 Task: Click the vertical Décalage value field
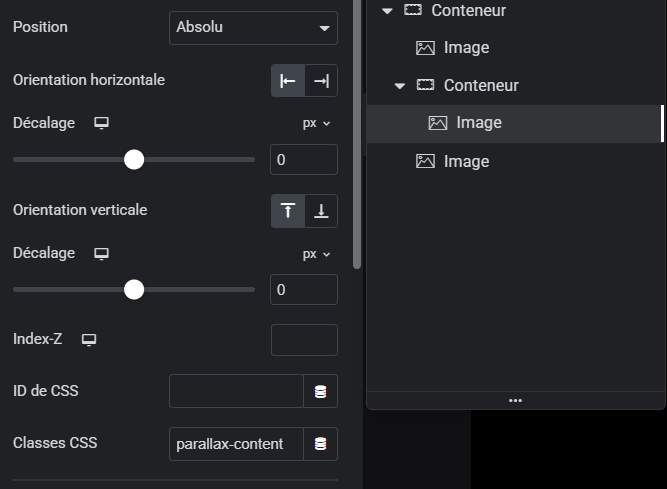(304, 290)
